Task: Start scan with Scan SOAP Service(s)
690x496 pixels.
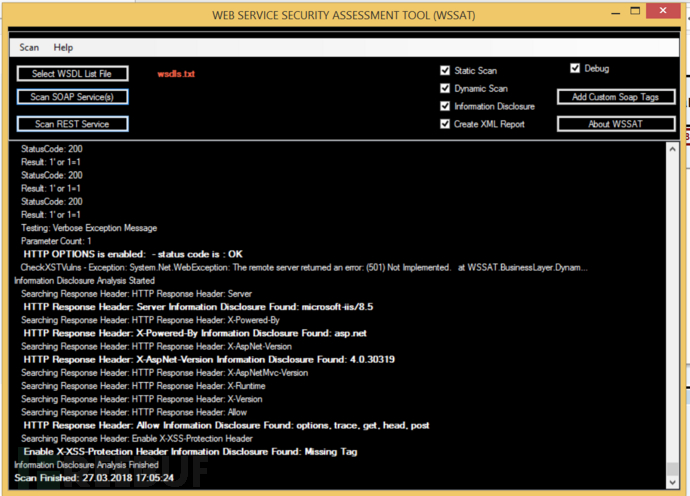Action: [x=73, y=97]
